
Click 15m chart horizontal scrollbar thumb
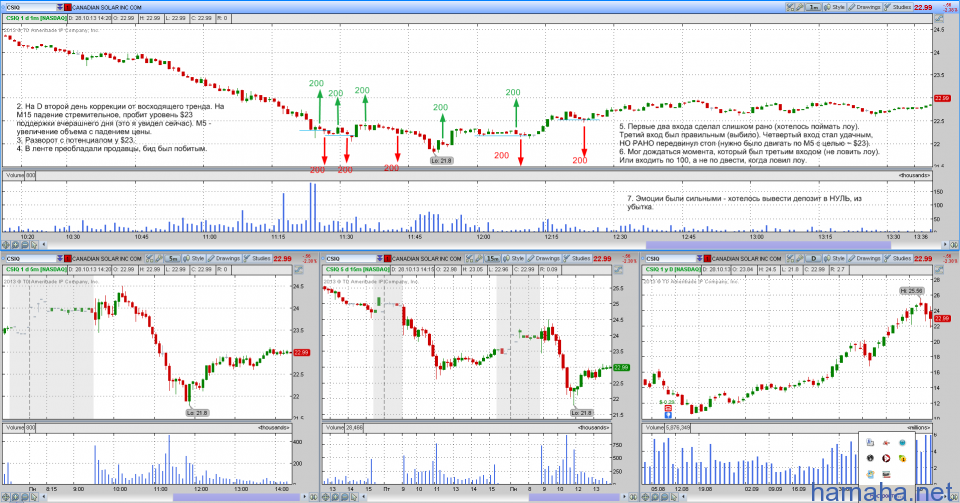tap(574, 497)
